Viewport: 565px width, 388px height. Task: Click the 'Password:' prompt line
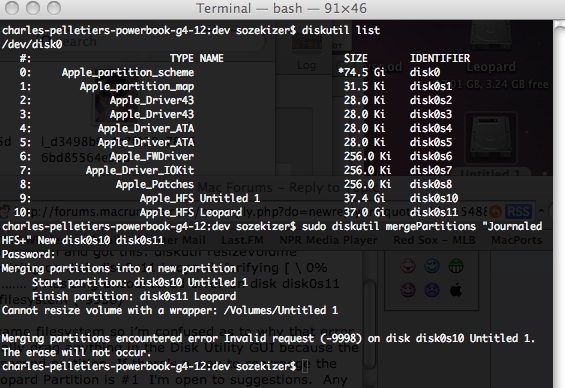[29, 254]
